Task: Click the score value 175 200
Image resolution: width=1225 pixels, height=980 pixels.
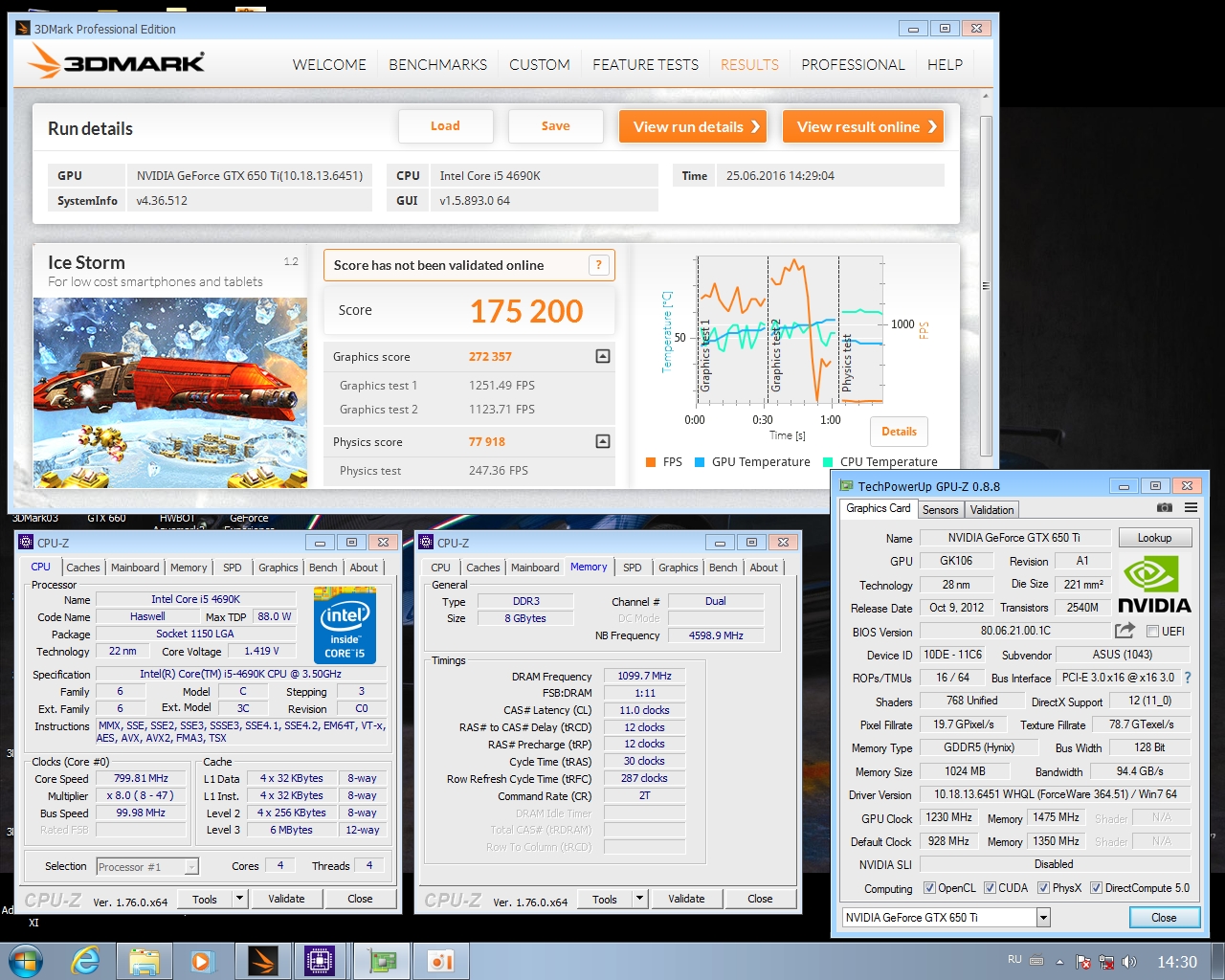Action: coord(526,311)
